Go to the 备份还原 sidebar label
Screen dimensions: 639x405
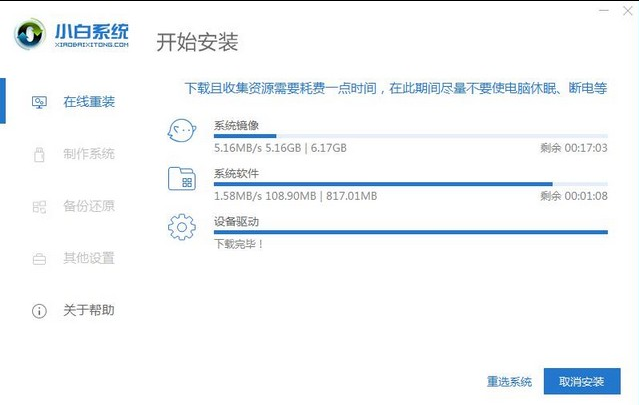89,206
